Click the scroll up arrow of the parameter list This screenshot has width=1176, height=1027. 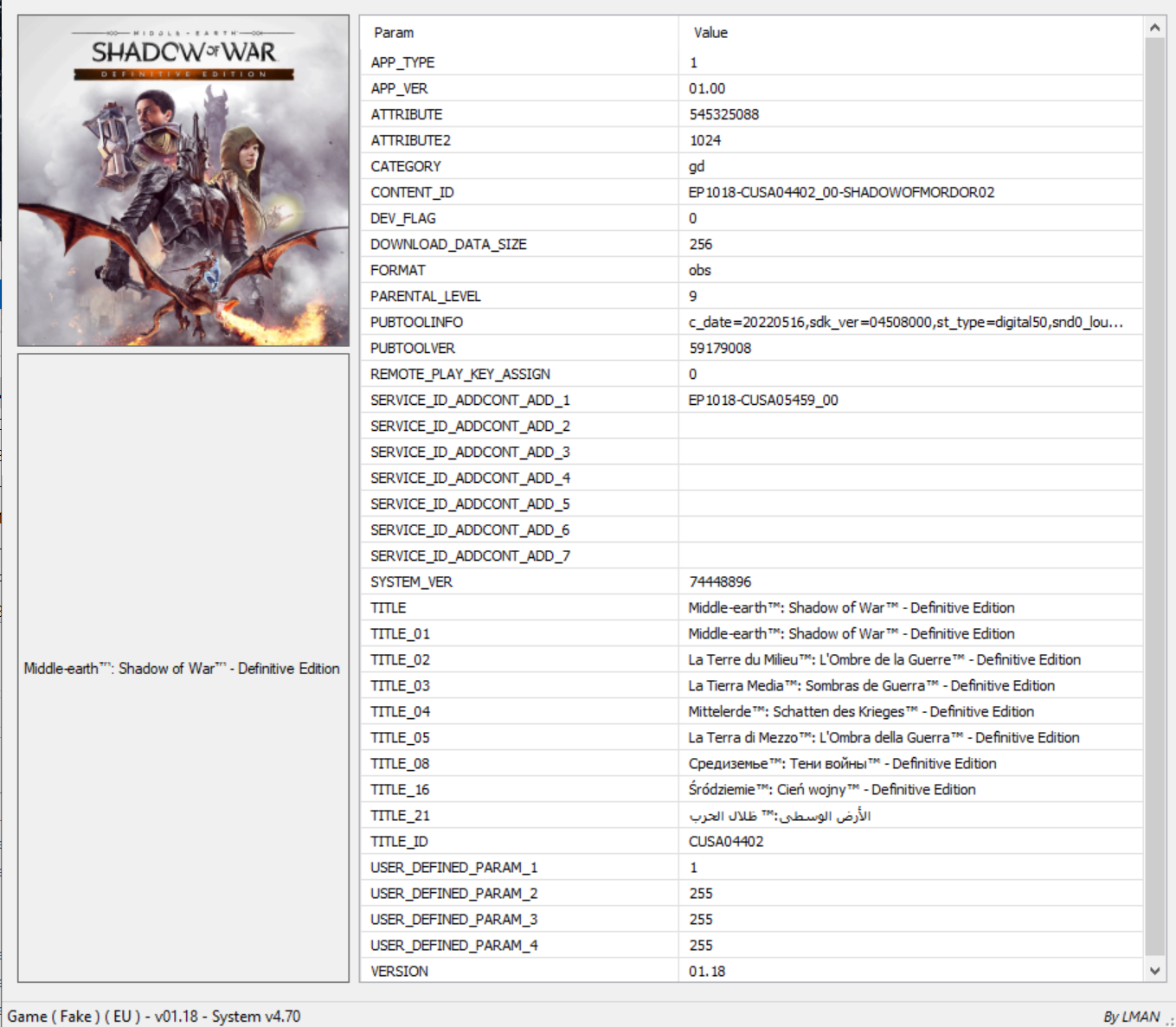1154,28
